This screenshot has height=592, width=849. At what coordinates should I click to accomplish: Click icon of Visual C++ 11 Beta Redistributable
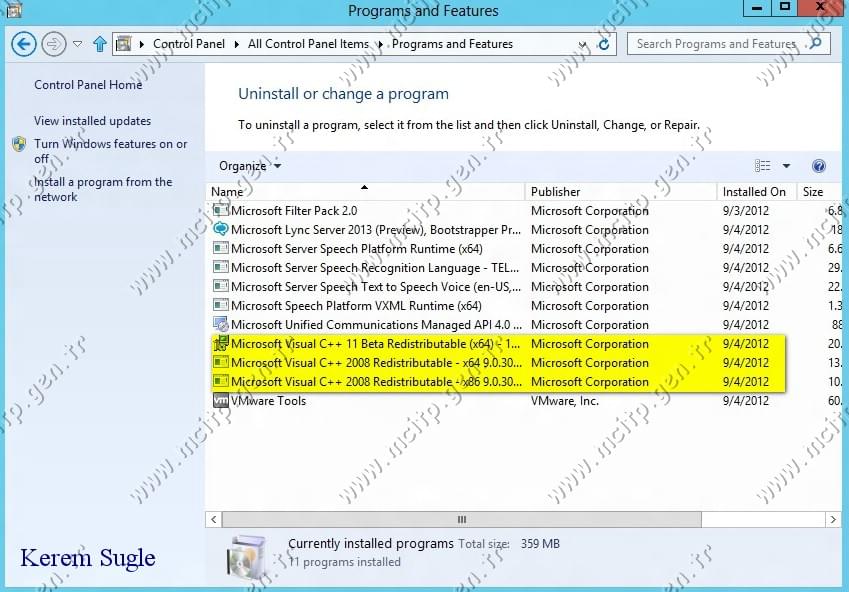220,343
